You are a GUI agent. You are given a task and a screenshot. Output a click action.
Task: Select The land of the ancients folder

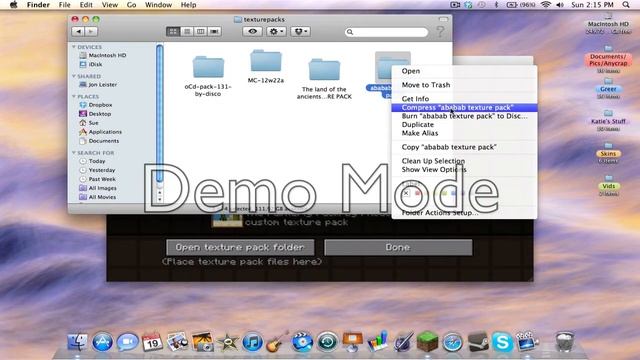[x=324, y=78]
